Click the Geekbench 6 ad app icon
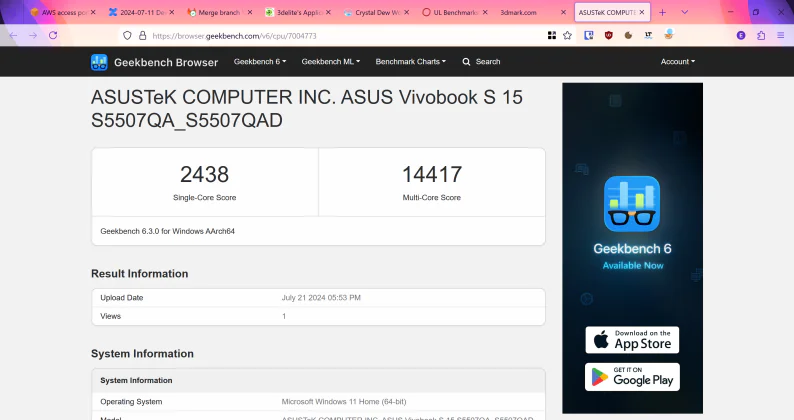 click(632, 204)
